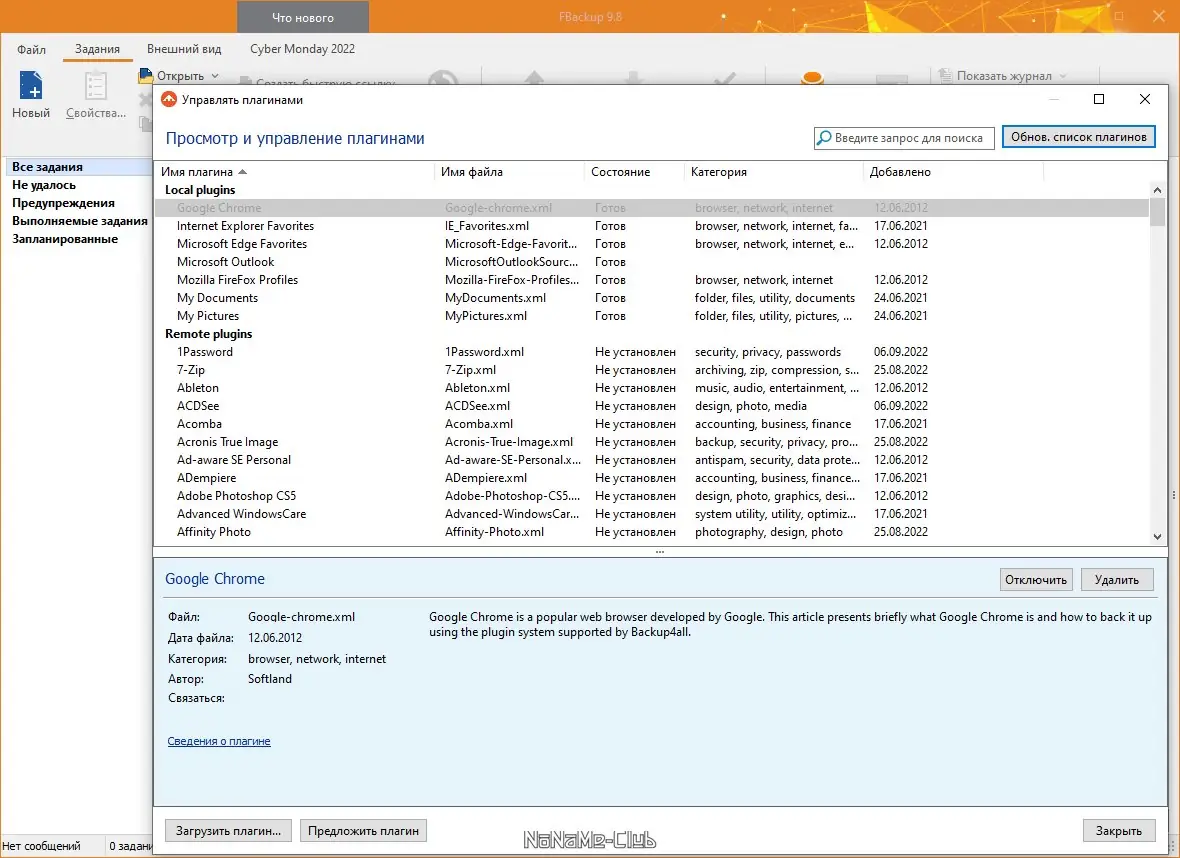Switch to the Файл menu tab
The image size is (1180, 858).
[32, 50]
